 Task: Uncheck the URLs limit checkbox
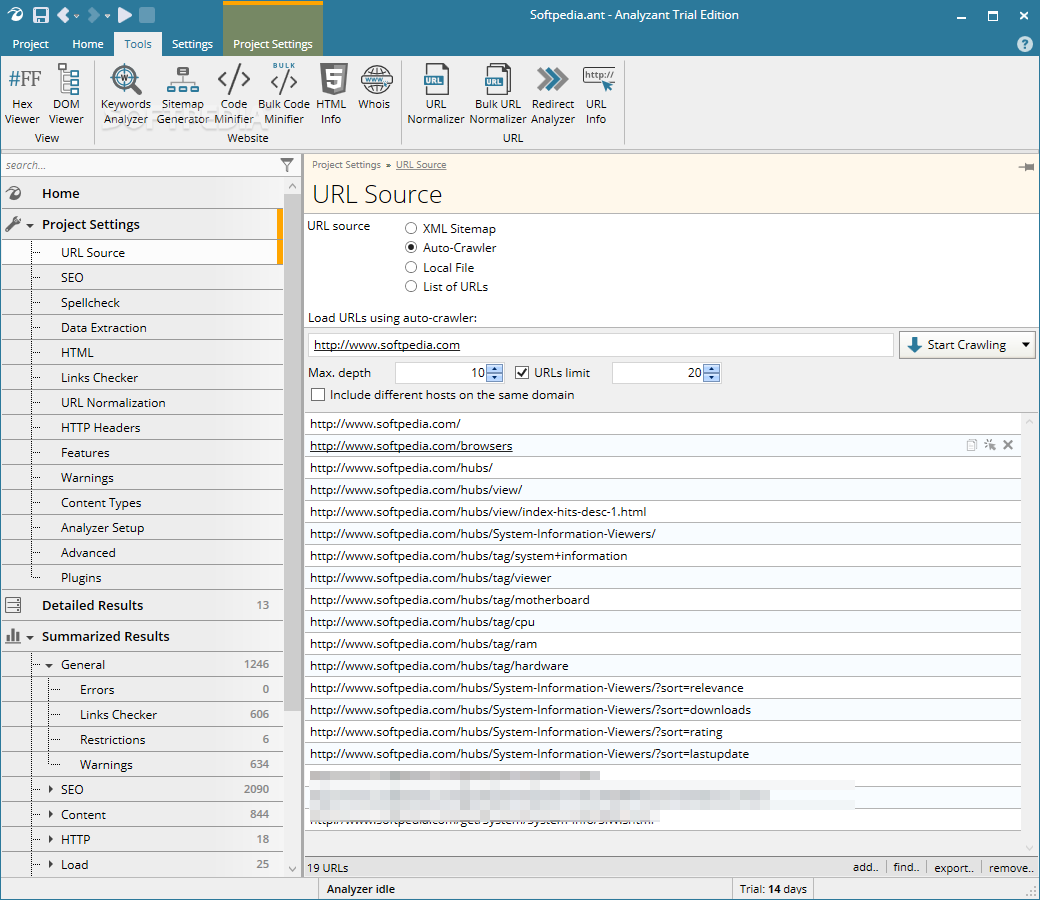[x=522, y=373]
